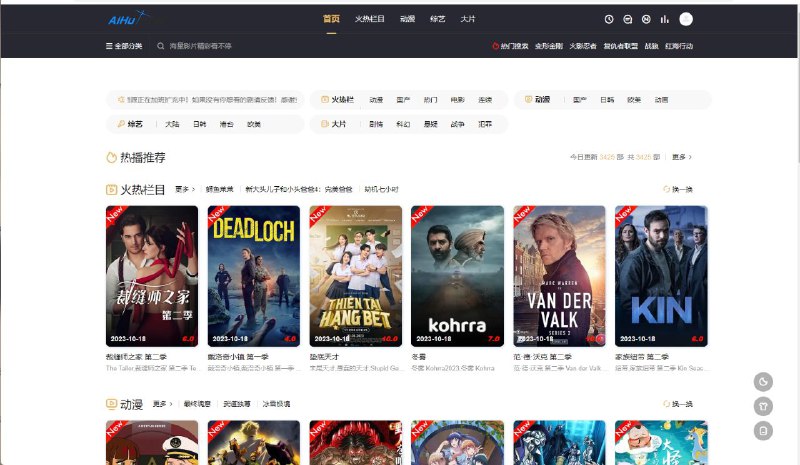
Task: Click refresh icon 换一换 in 火热栏目 section
Action: point(666,189)
